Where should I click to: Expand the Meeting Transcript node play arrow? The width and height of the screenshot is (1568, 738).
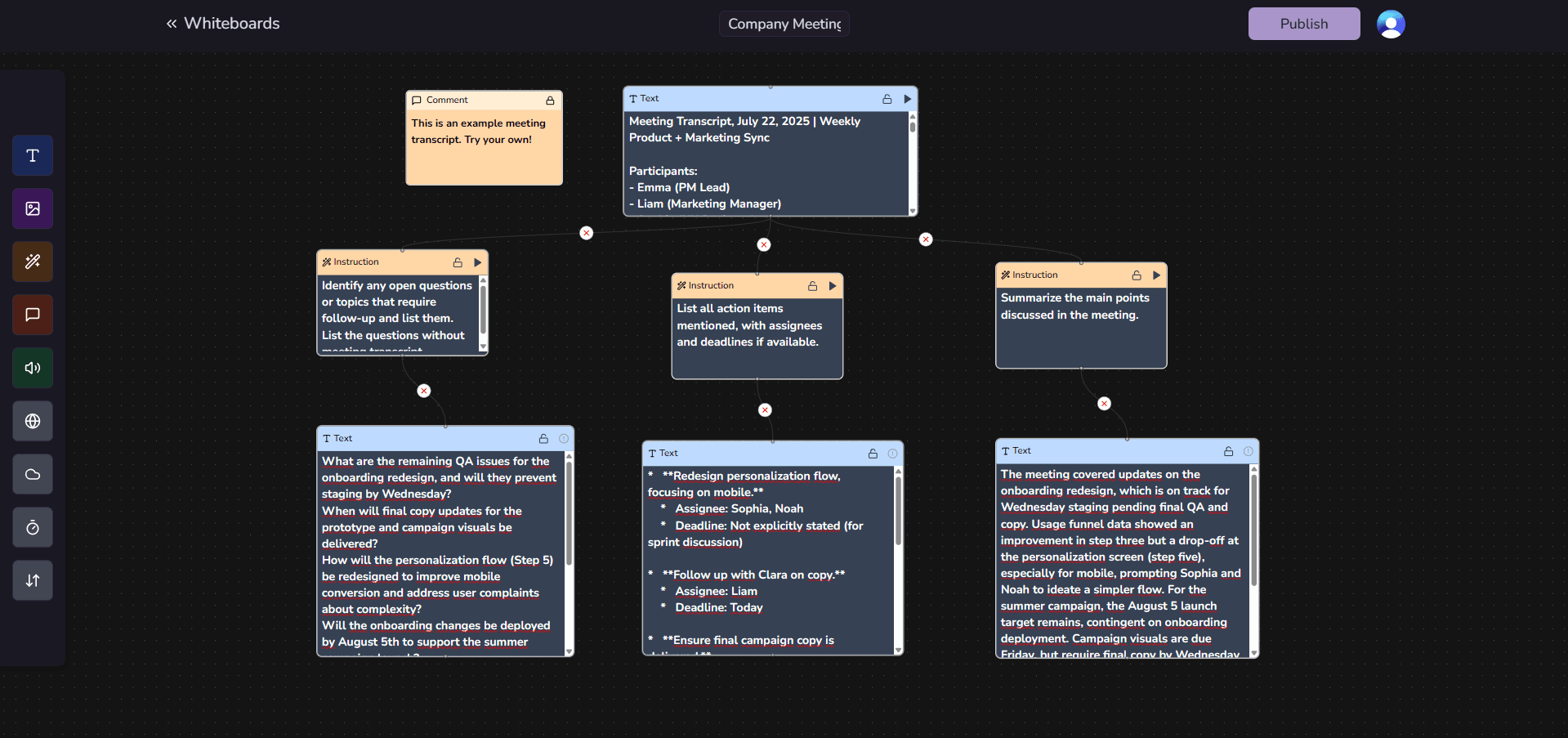tap(907, 99)
